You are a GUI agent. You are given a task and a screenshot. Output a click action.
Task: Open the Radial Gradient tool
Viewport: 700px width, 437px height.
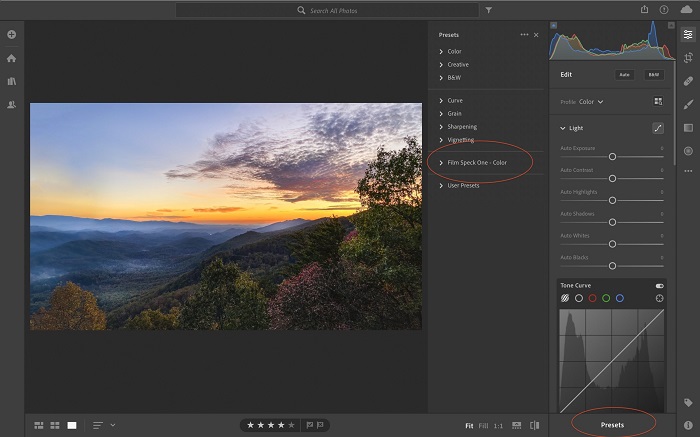(x=688, y=150)
